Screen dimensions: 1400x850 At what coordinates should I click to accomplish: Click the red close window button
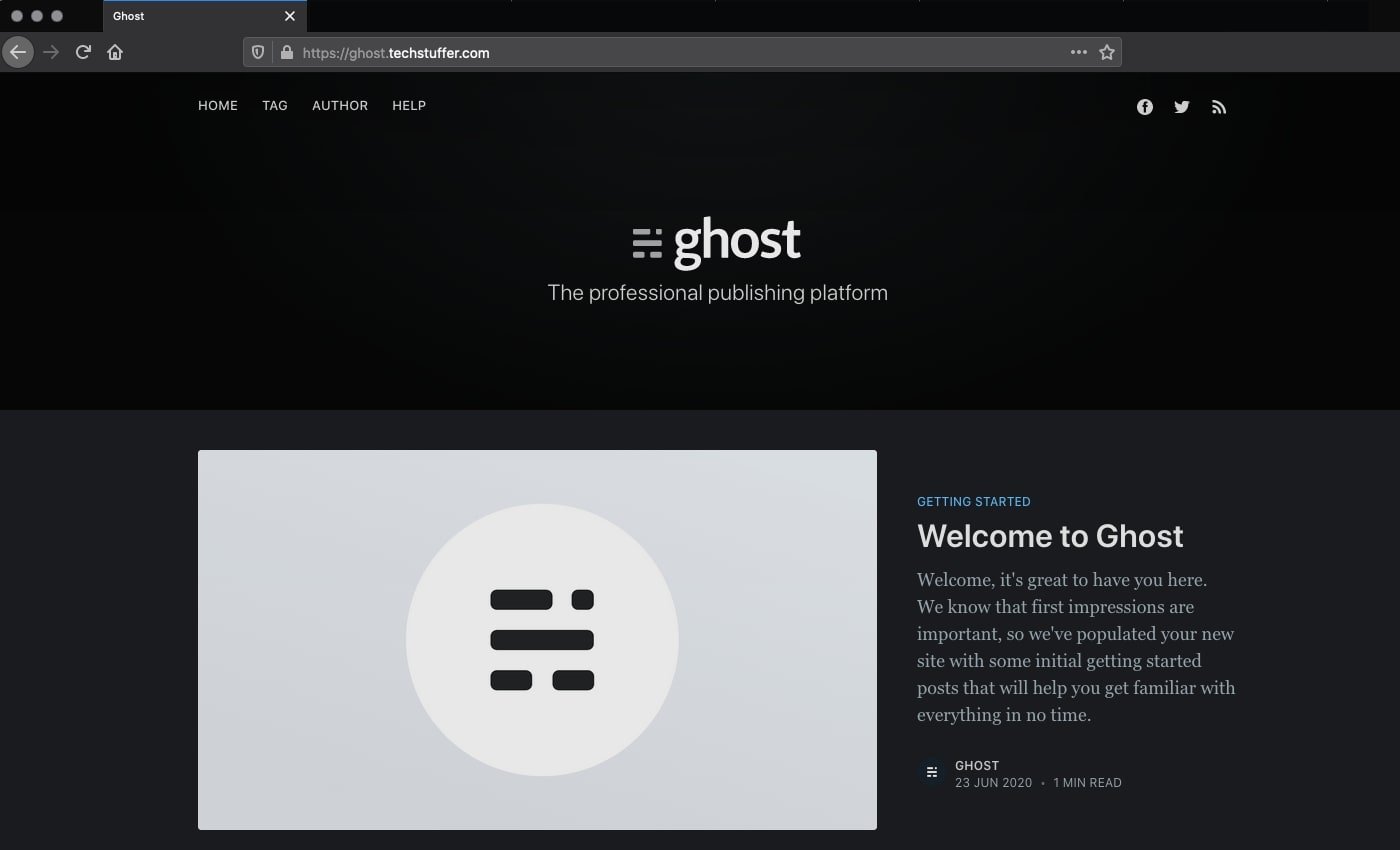pyautogui.click(x=17, y=16)
